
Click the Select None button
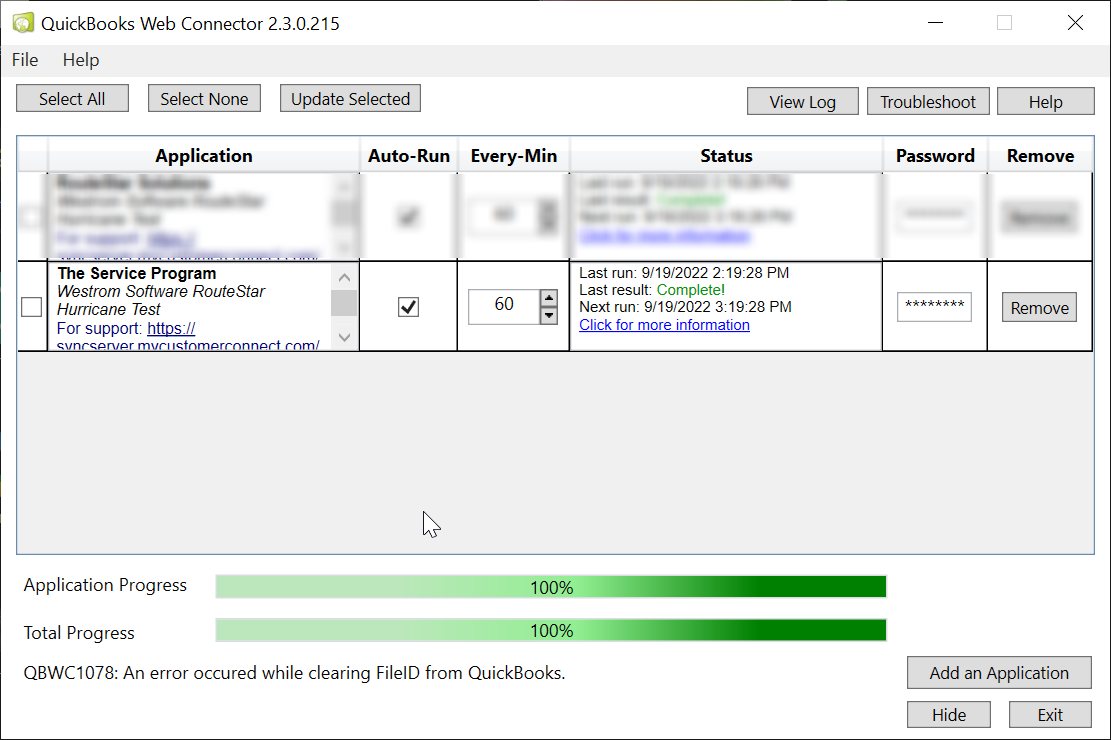coord(204,99)
